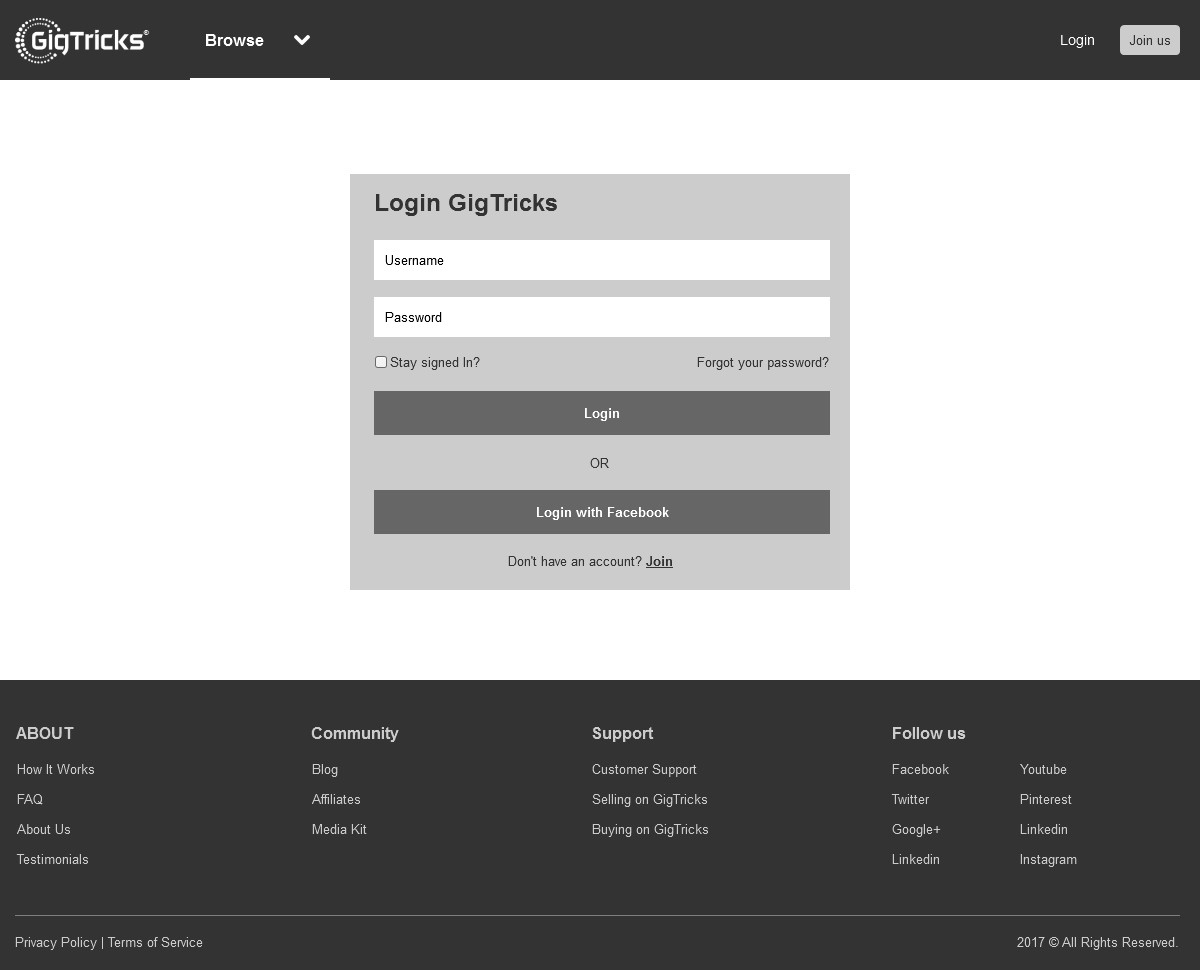Open How It Works footer link
Image resolution: width=1200 pixels, height=970 pixels.
point(56,769)
